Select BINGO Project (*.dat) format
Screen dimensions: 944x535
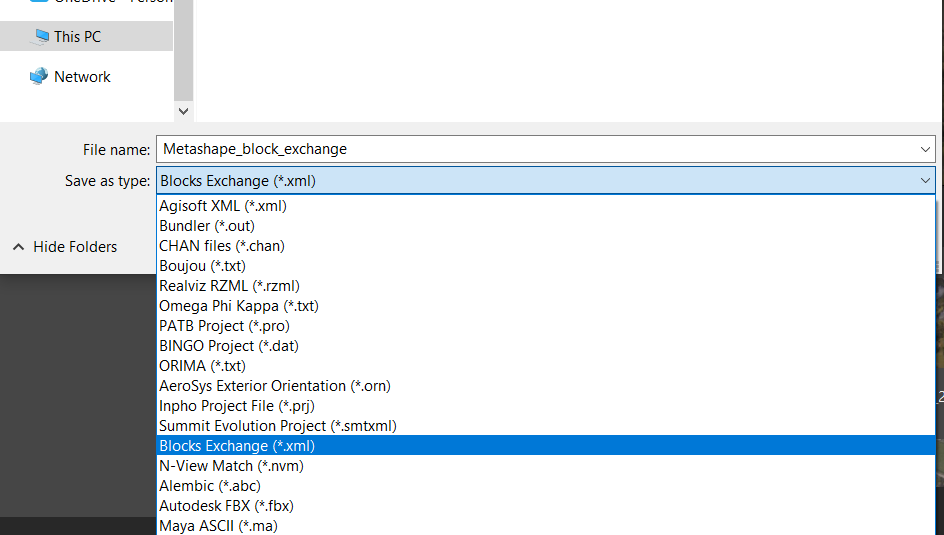[x=545, y=345]
